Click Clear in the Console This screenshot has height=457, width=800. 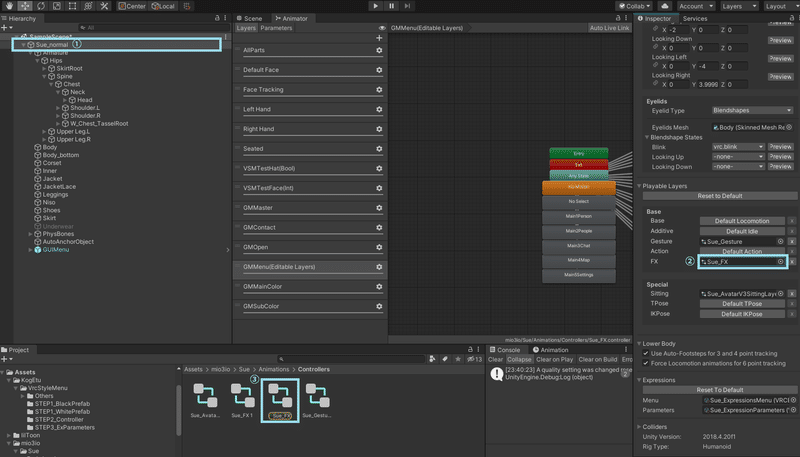(495, 359)
